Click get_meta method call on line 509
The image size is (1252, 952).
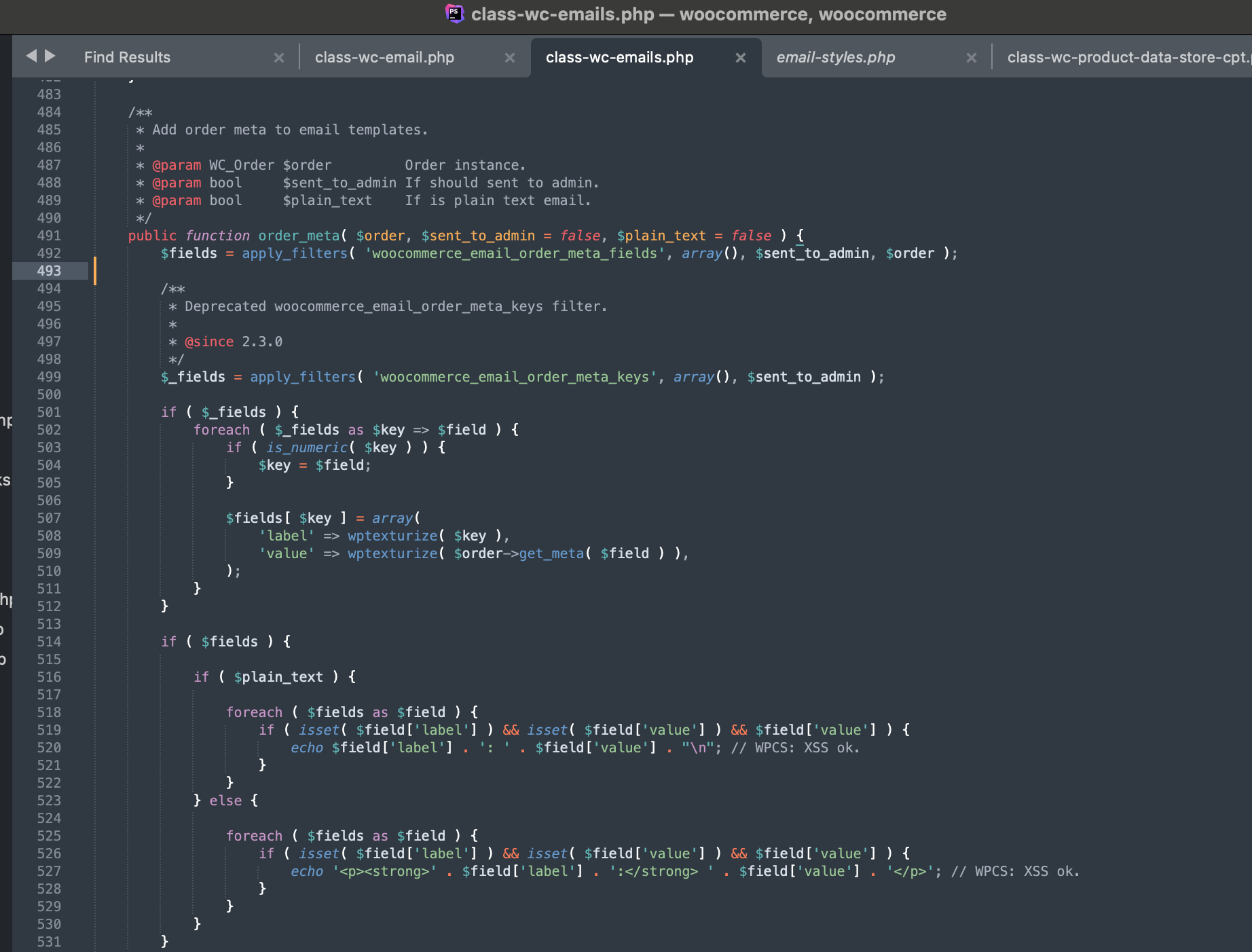[551, 553]
